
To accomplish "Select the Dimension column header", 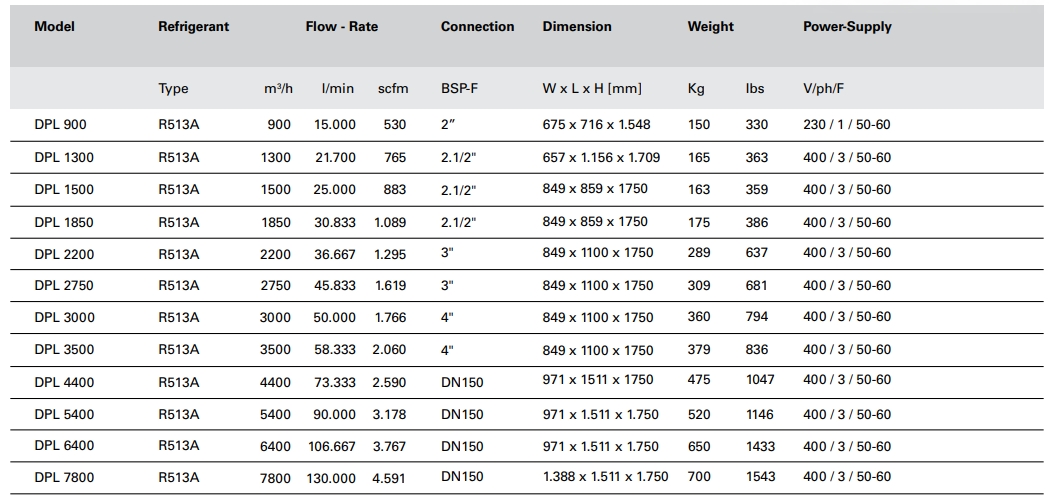I will coord(577,27).
